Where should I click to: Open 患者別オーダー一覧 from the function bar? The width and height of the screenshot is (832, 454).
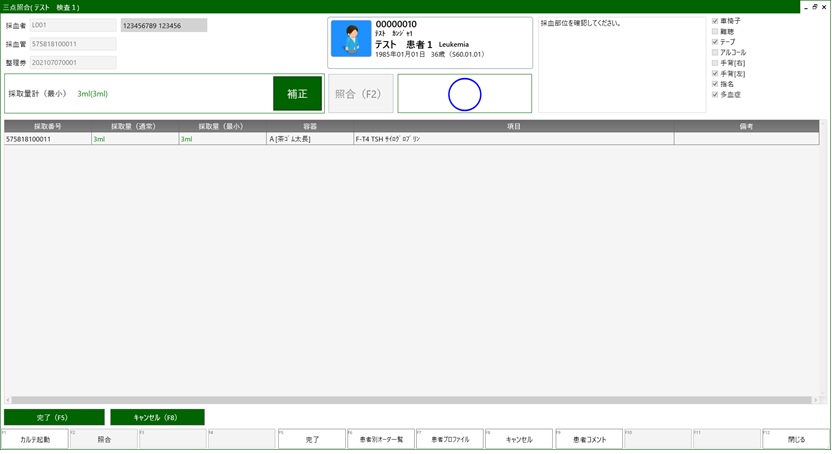[381, 439]
